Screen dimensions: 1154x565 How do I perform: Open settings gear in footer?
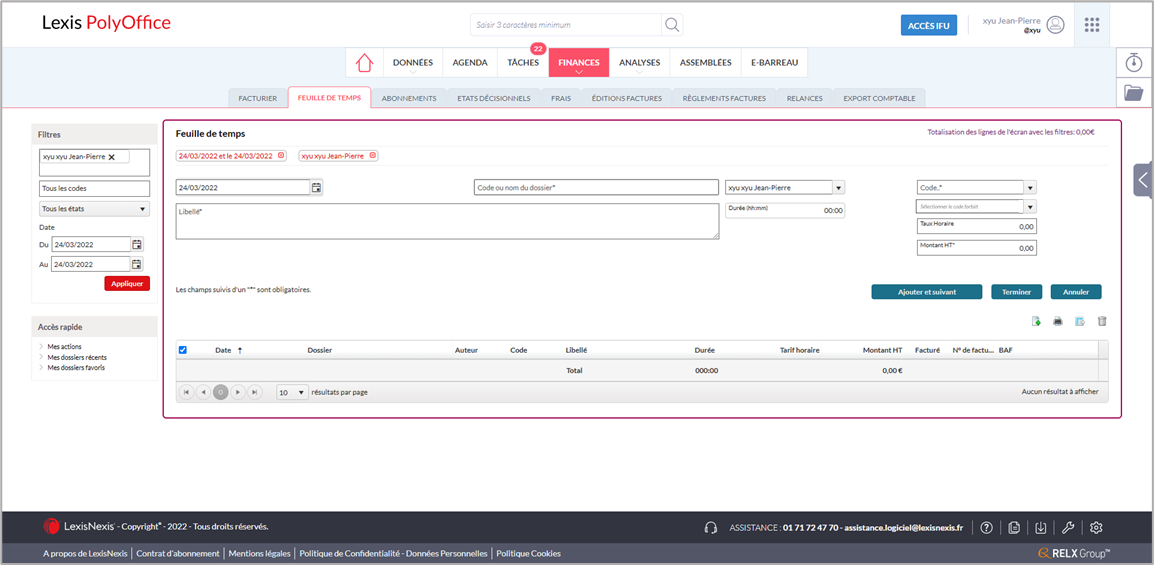[1096, 528]
